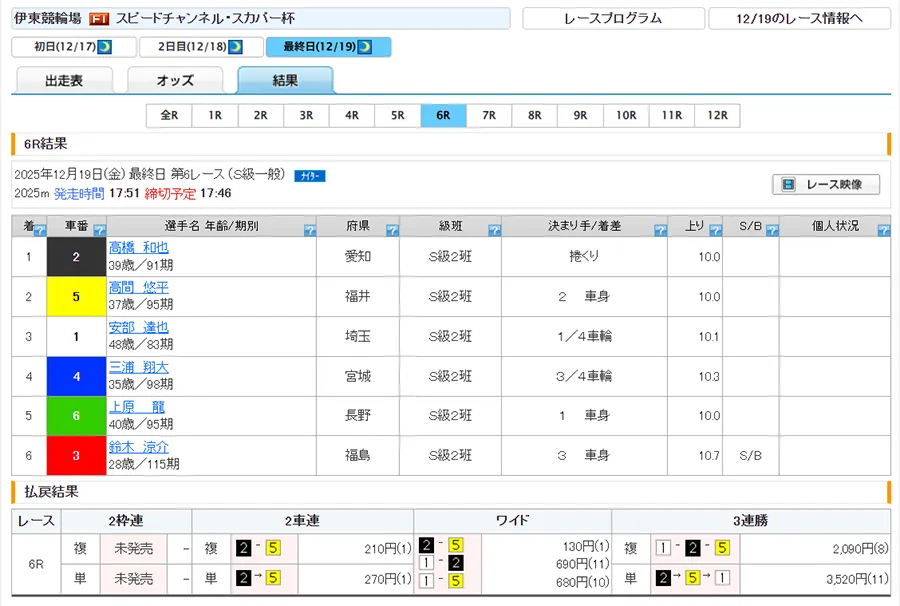This screenshot has width=900, height=606.
Task: Go to 12/19のレース情報へ
Action: click(798, 19)
